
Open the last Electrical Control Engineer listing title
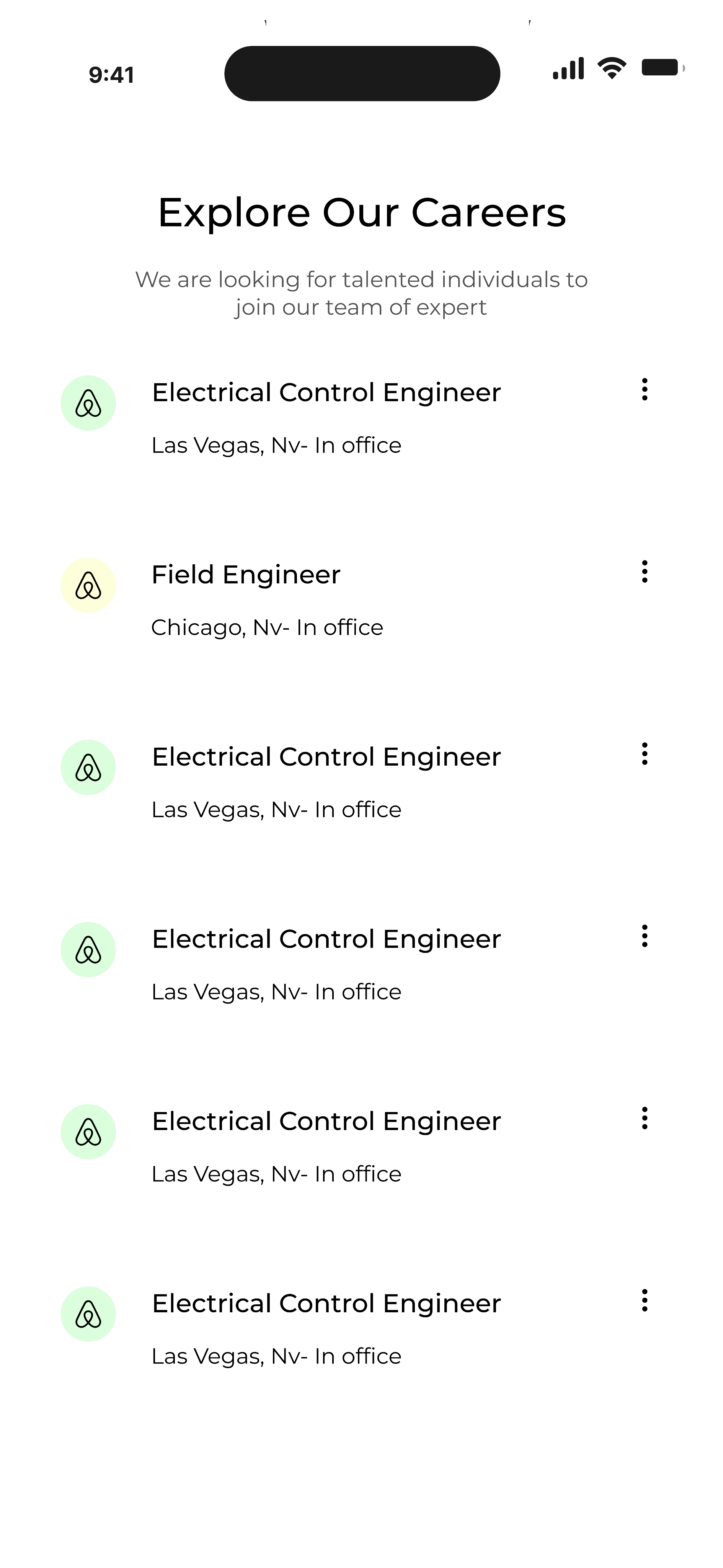pyautogui.click(x=326, y=1303)
